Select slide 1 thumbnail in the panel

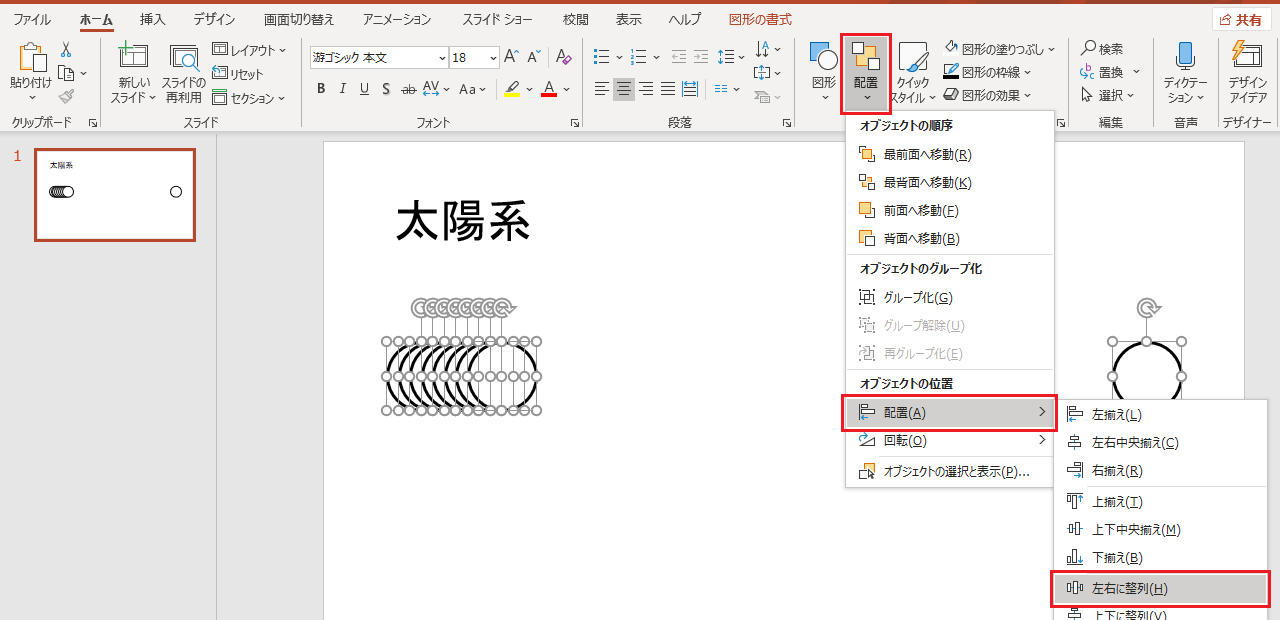[114, 195]
